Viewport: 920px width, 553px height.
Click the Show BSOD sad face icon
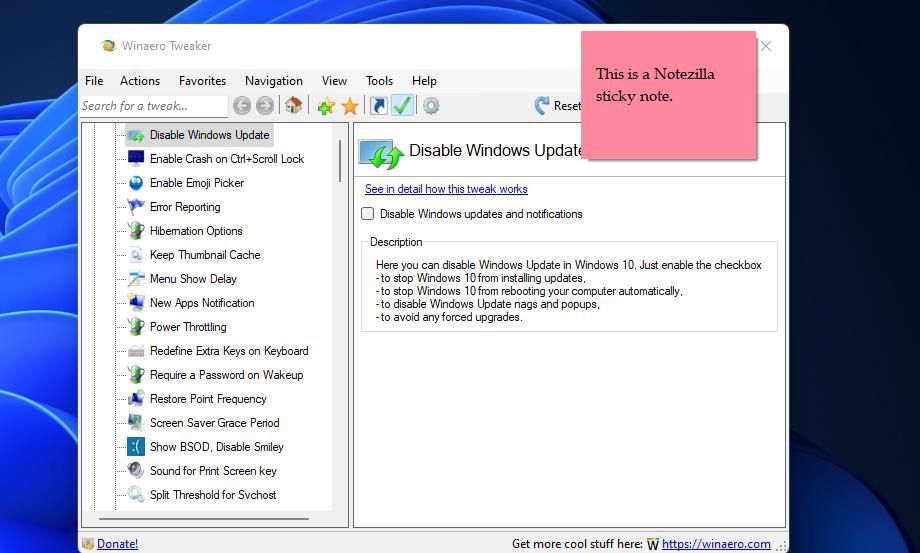[x=136, y=447]
